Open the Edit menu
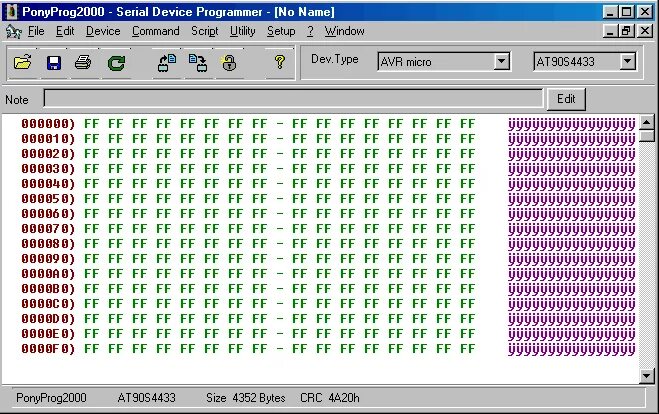This screenshot has width=659, height=414. [65, 31]
